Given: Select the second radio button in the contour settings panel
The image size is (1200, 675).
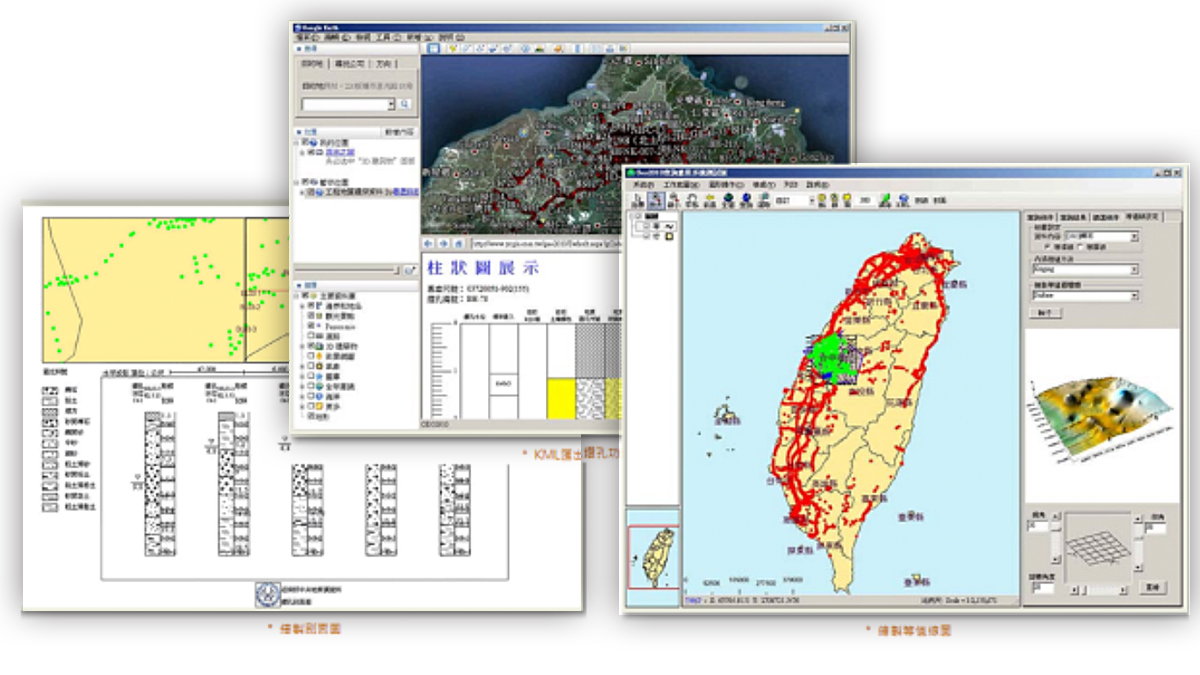Looking at the screenshot, I should (1081, 246).
